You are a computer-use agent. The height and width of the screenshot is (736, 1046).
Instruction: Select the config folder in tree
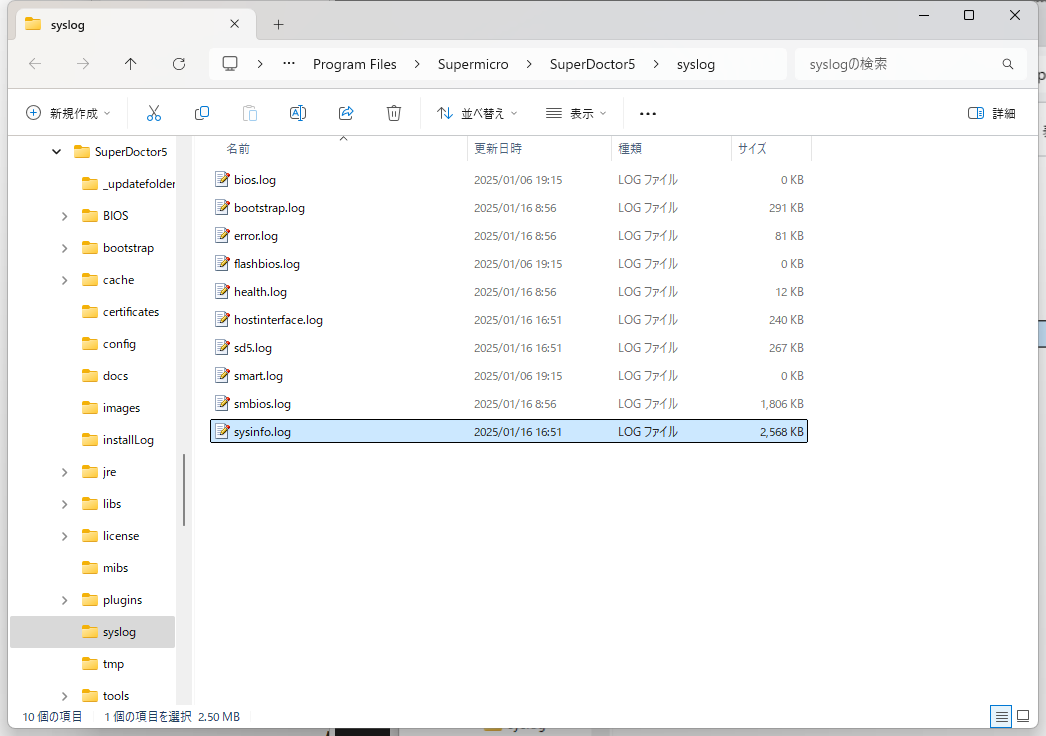point(110,344)
